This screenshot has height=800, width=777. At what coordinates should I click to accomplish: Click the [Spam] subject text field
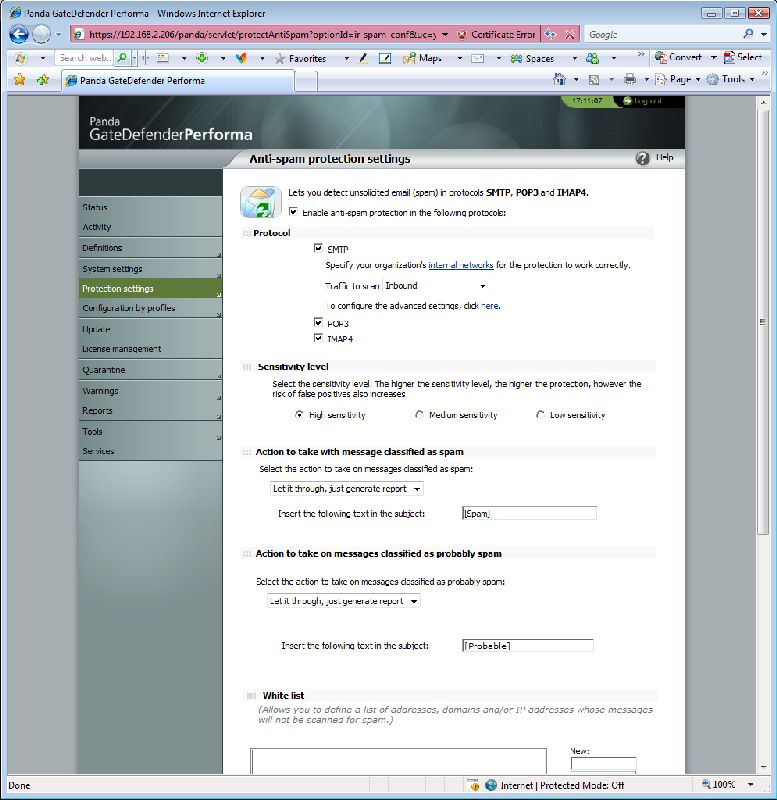tap(529, 513)
